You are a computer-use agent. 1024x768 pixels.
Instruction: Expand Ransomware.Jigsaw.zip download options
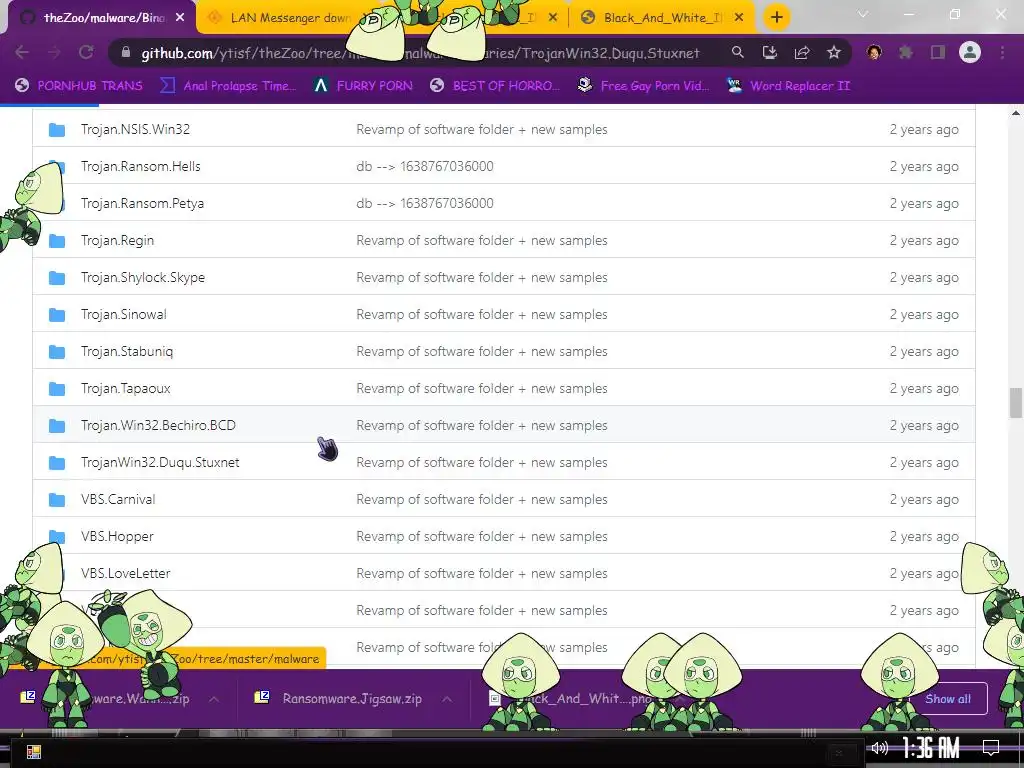point(447,699)
